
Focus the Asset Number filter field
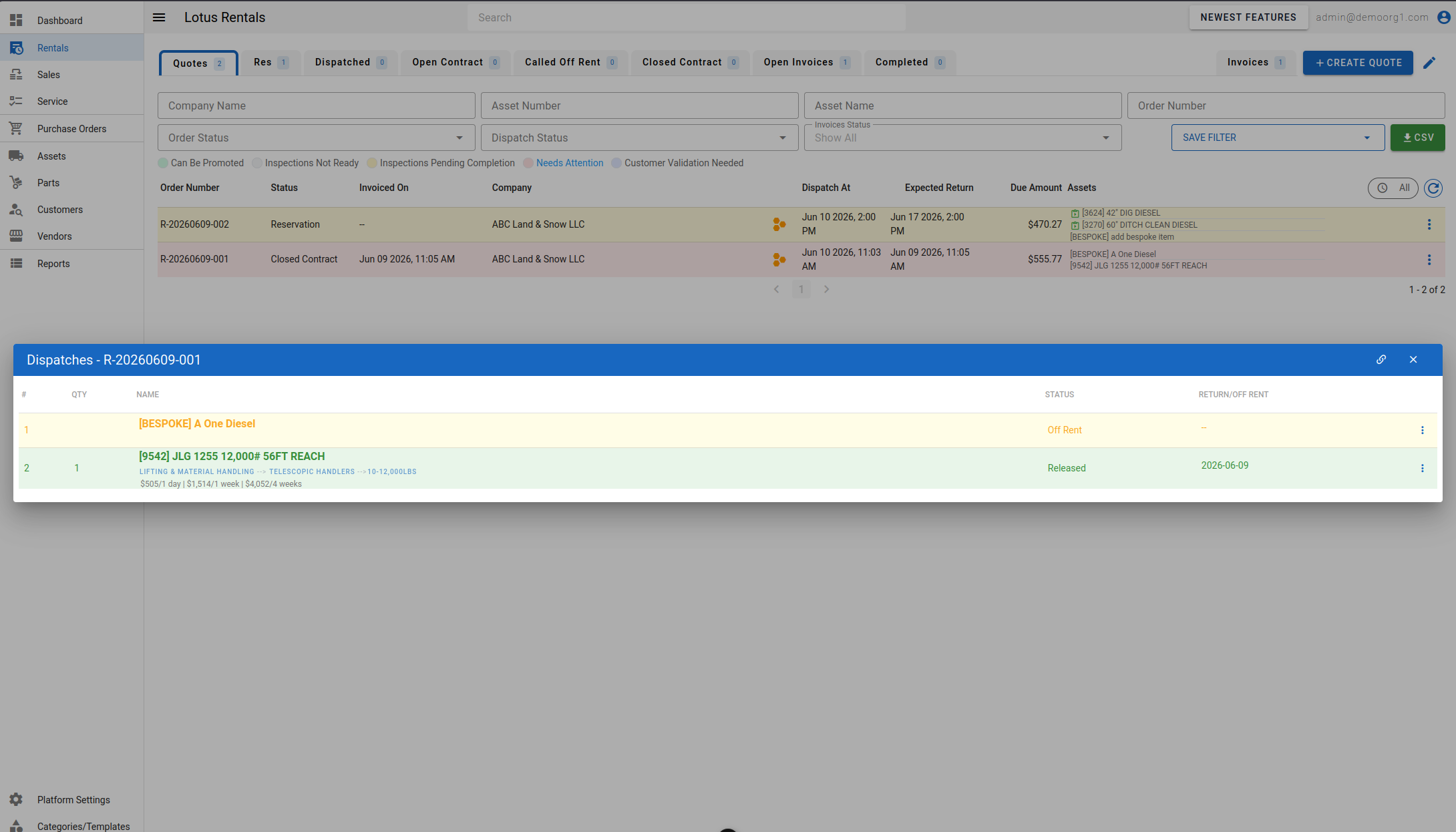coord(639,106)
